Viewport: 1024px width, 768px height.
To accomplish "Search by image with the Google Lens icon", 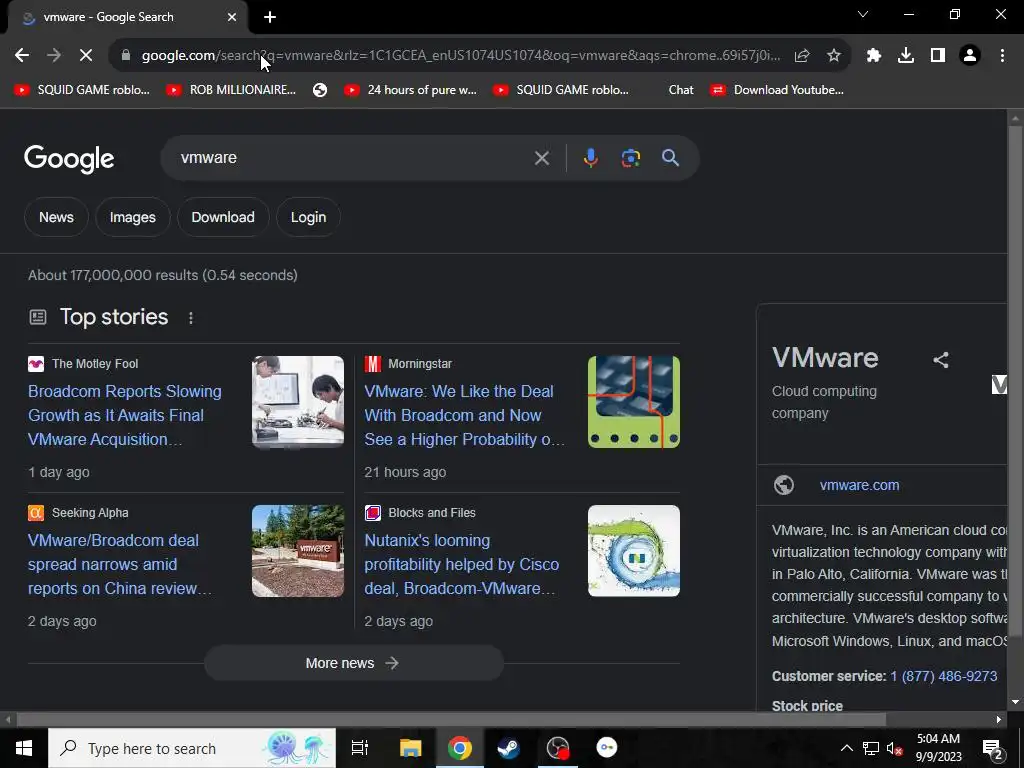I will pos(630,158).
